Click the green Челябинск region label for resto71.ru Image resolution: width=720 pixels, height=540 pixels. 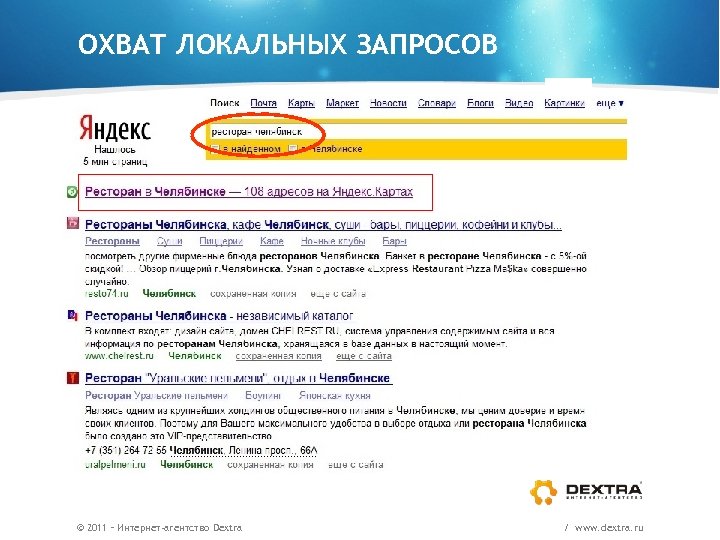[x=169, y=293]
